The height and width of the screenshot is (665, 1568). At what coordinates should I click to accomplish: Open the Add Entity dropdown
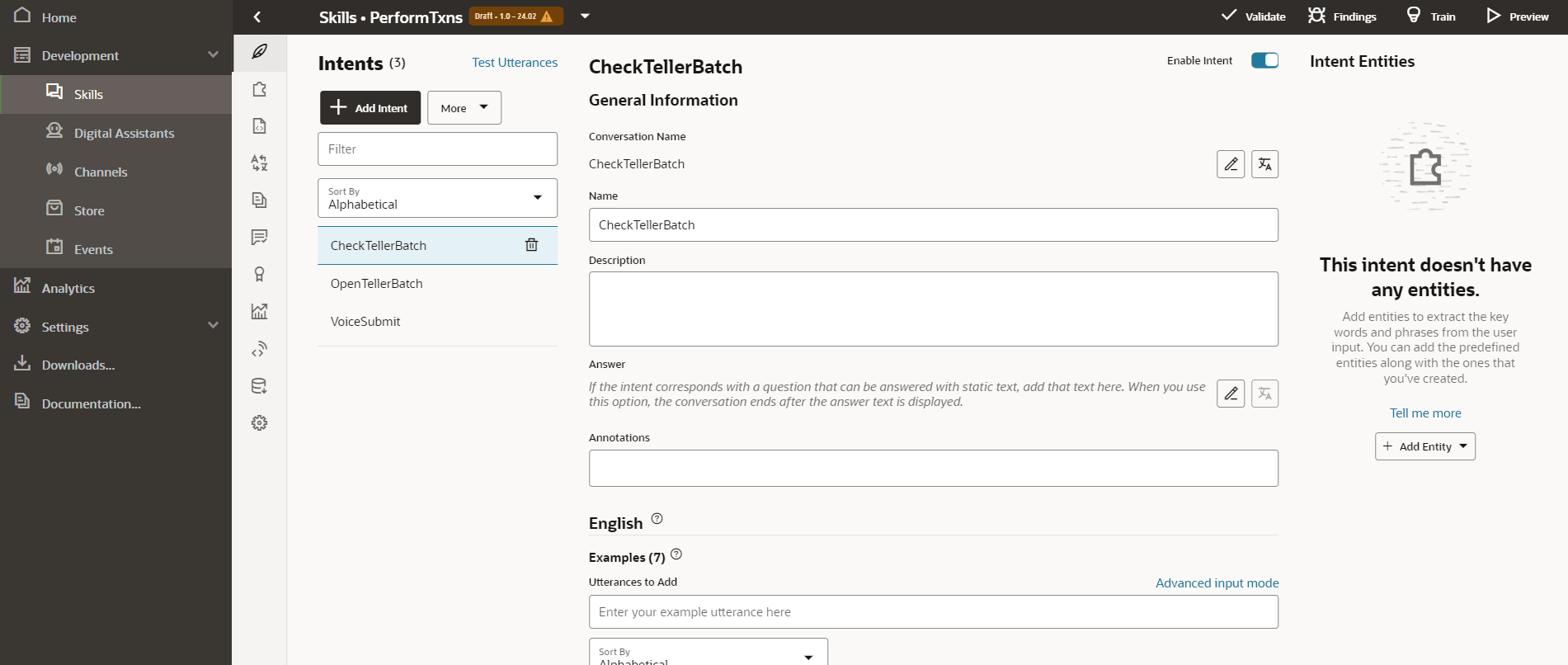tap(1424, 446)
